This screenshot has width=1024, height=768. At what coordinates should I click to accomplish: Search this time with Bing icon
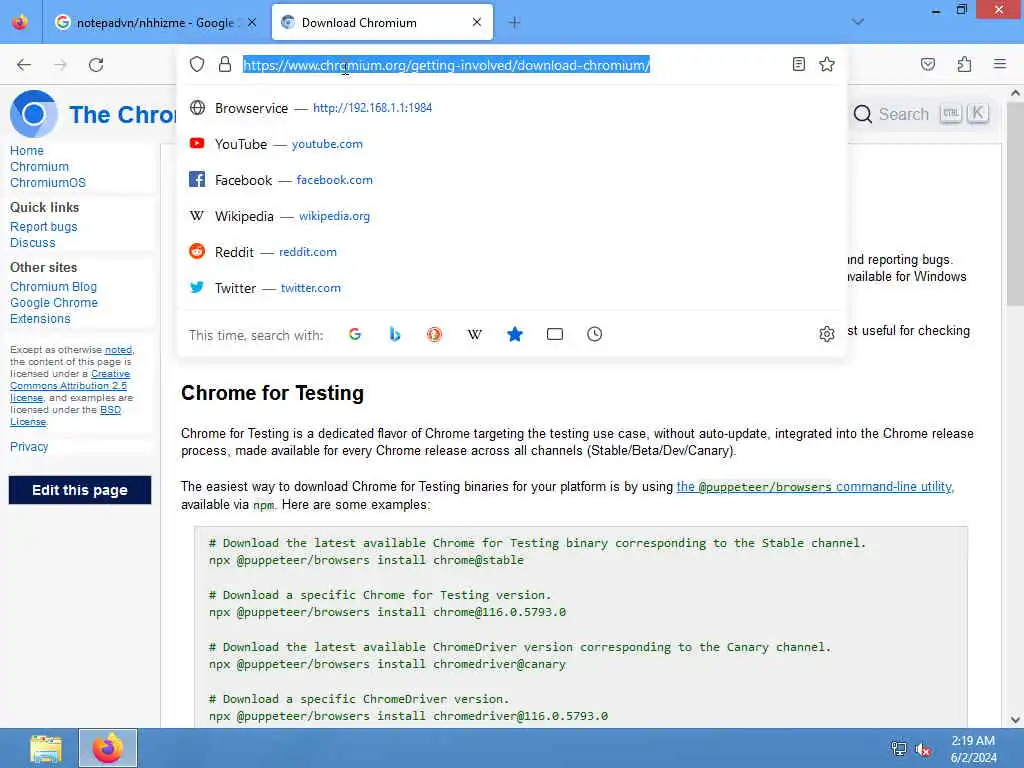[394, 334]
